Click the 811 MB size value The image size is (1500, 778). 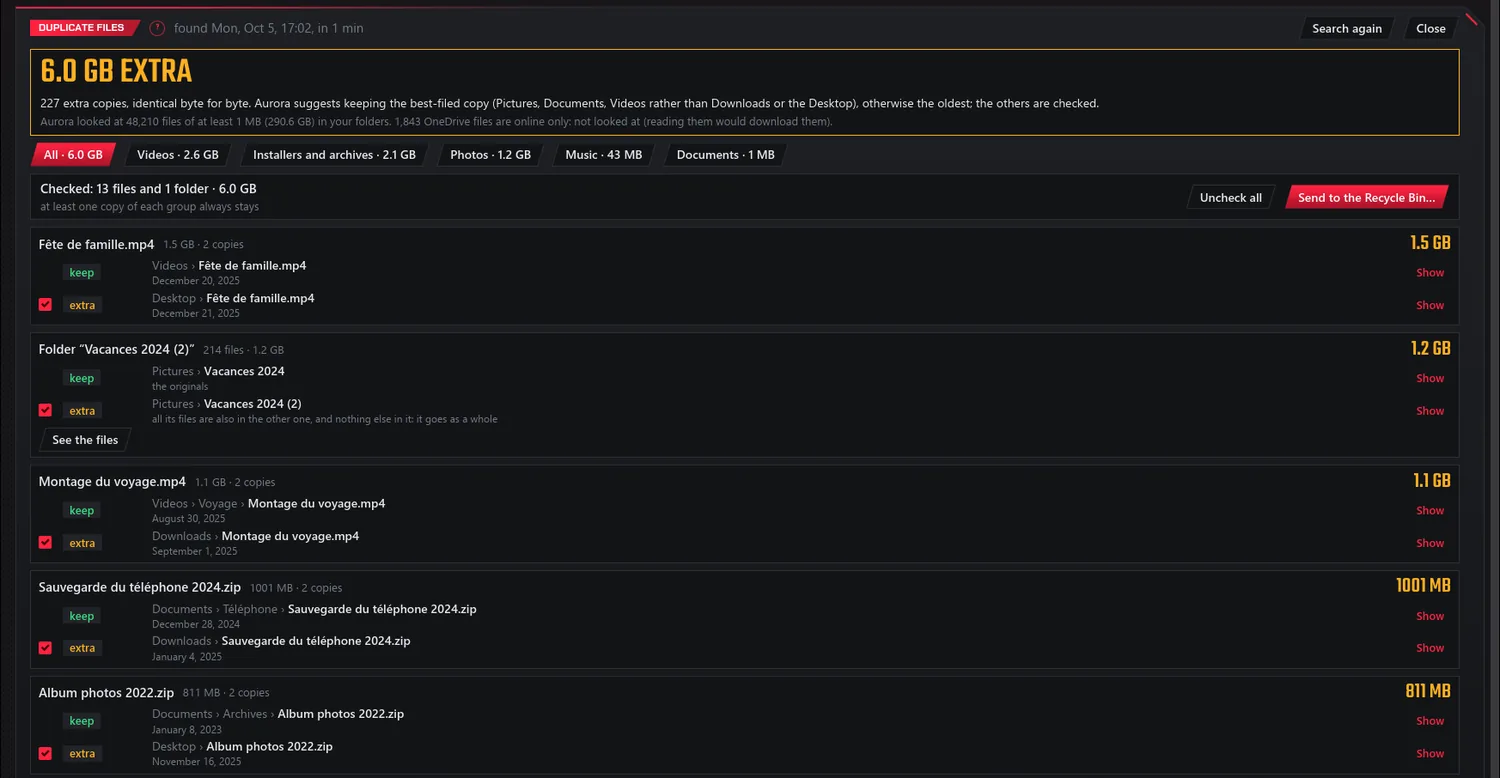[x=1427, y=691]
